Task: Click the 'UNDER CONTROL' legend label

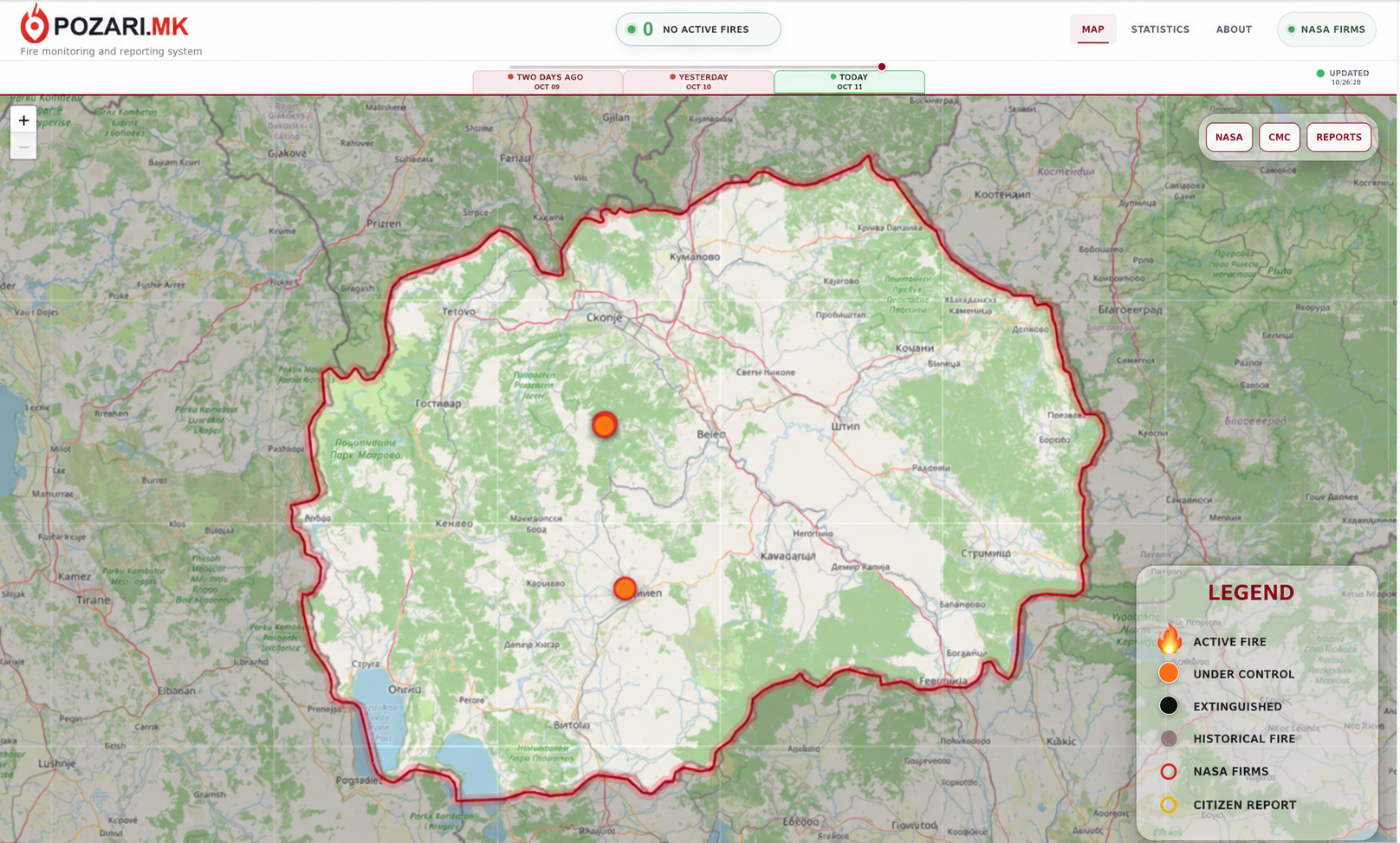Action: 1243,674
